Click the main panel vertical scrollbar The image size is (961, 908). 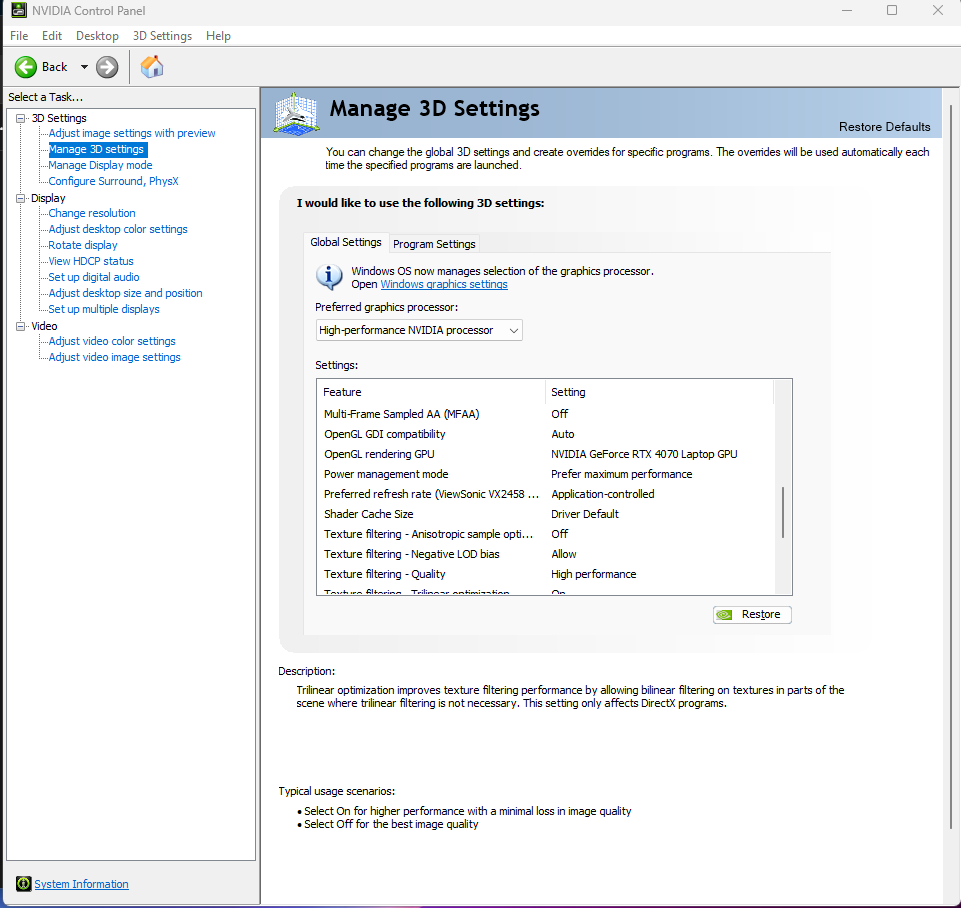pos(951,466)
